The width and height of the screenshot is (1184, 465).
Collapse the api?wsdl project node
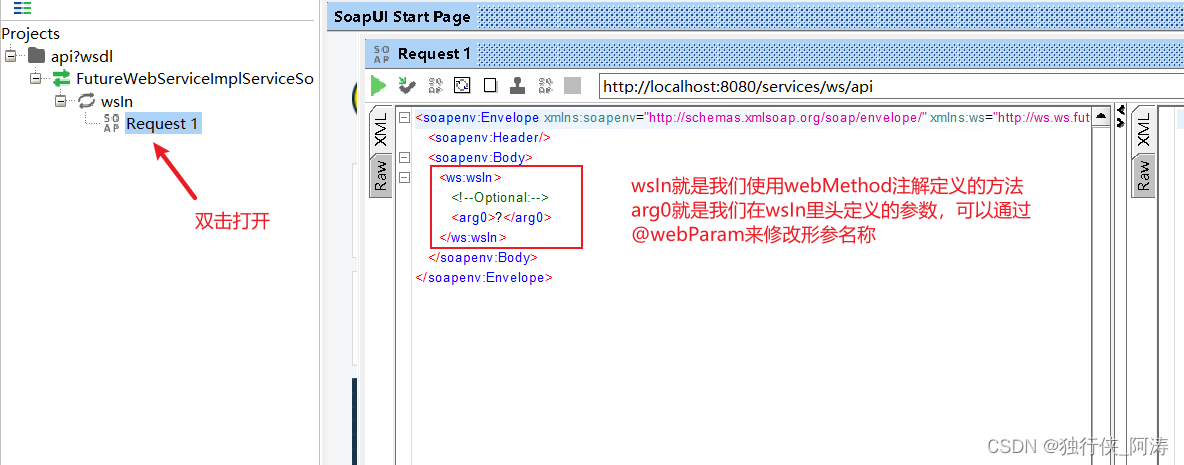coord(11,56)
